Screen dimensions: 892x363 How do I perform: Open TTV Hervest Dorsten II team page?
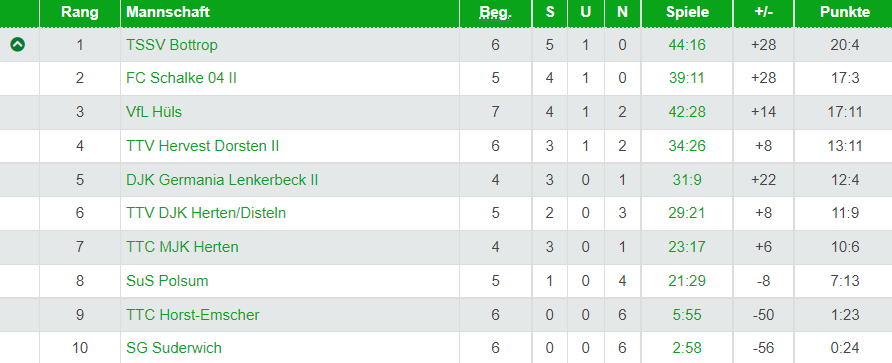(x=203, y=146)
